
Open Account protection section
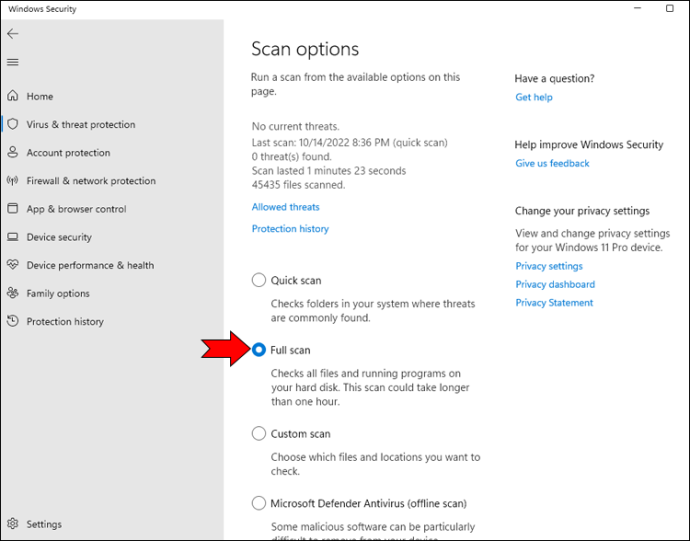click(68, 153)
